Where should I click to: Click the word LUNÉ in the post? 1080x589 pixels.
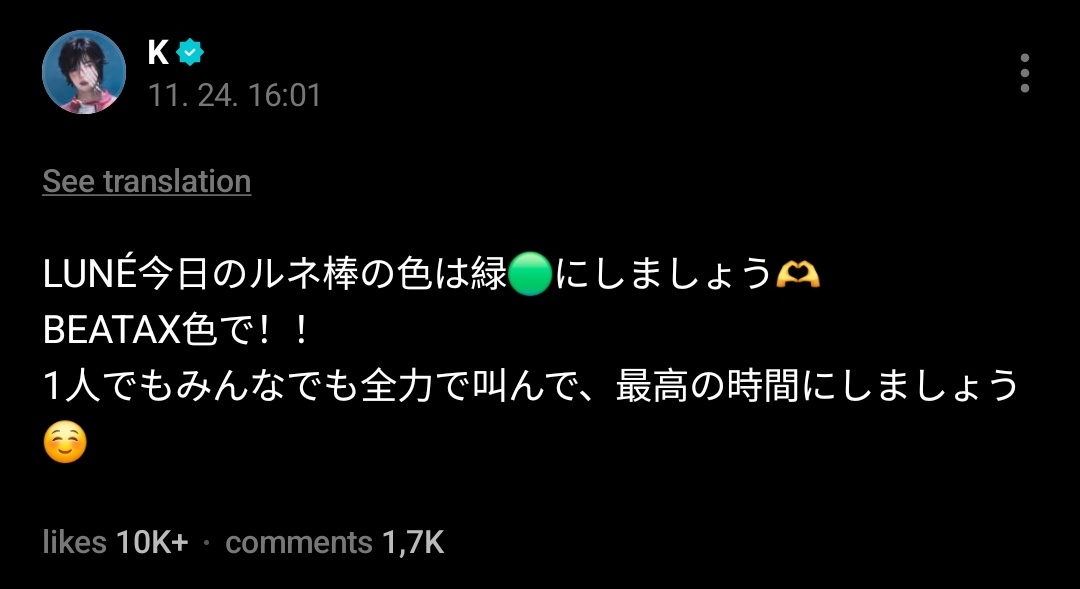coord(90,274)
